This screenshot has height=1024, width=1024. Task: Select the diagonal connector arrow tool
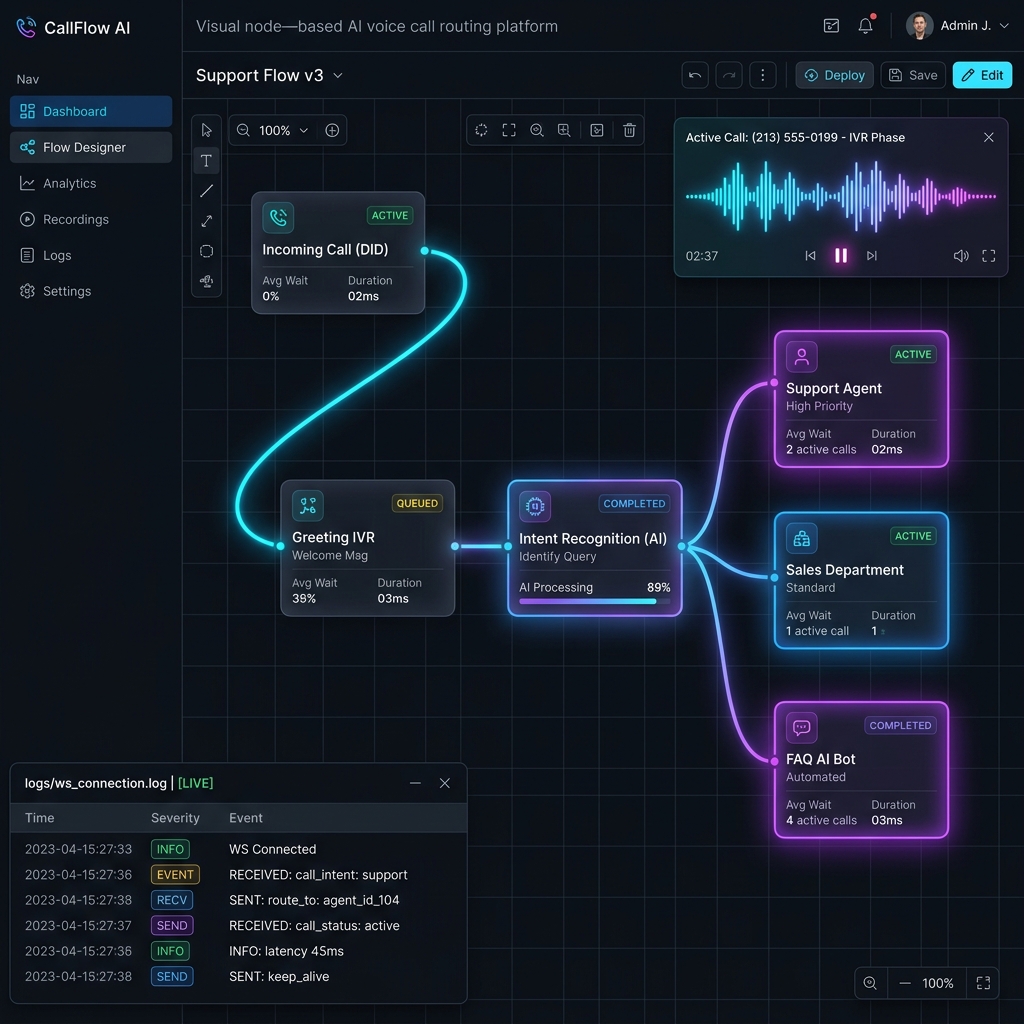206,221
